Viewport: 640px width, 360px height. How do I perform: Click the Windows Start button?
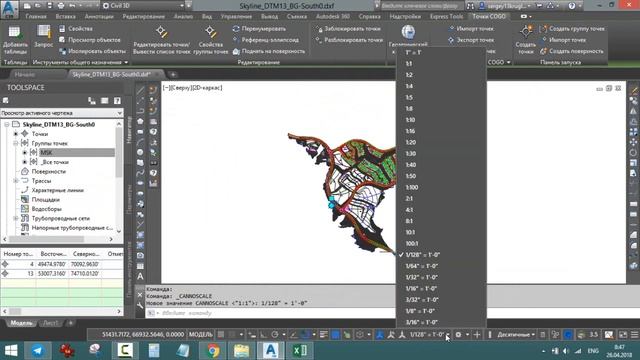[x=11, y=351]
